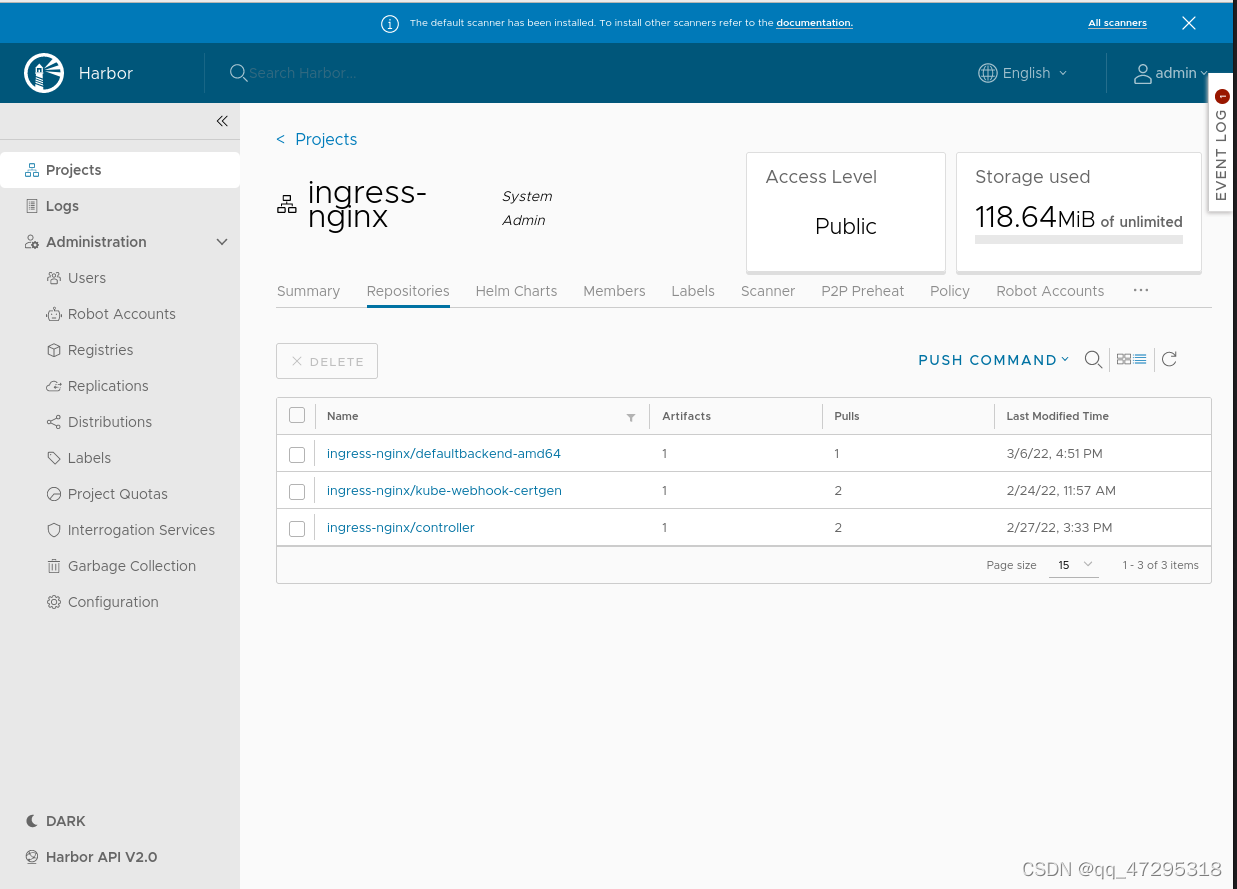Click the Logs sidebar icon
This screenshot has width=1237, height=889.
point(32,206)
